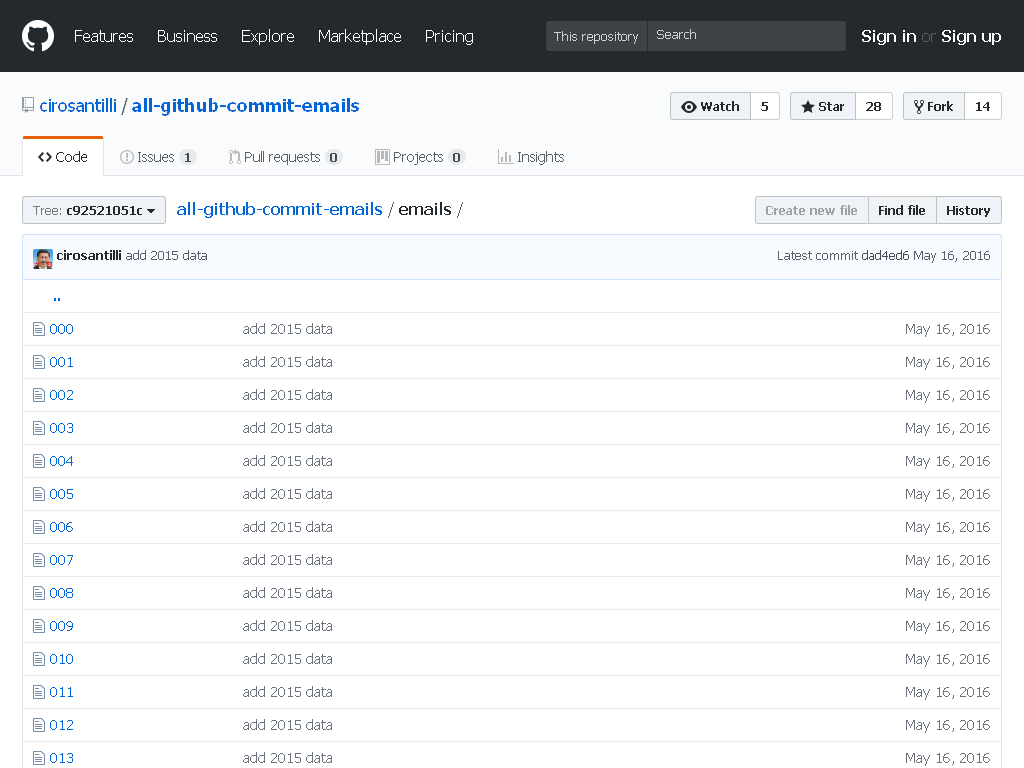Open file icon for 006
This screenshot has height=768, width=1024.
[x=39, y=527]
